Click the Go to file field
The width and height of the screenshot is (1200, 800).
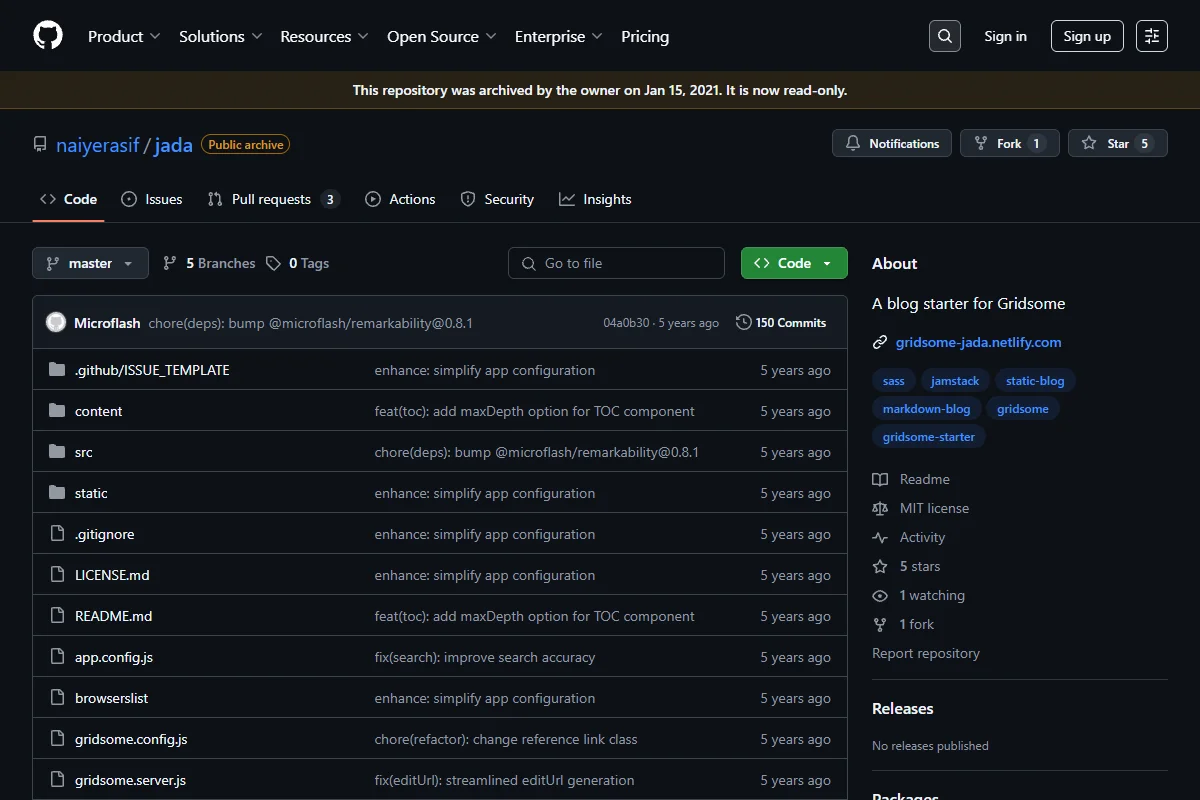[616, 263]
